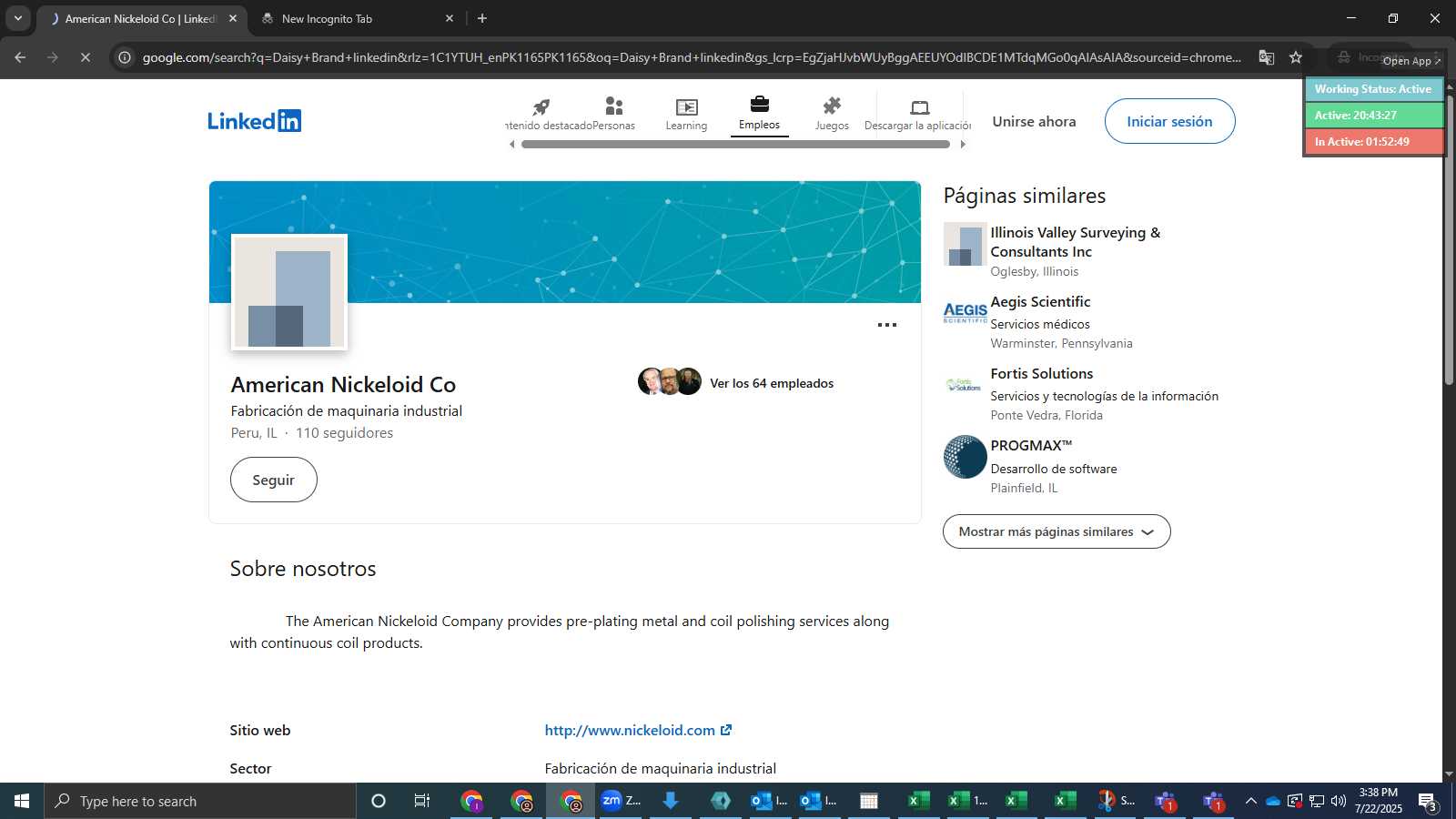This screenshot has height=819, width=1456.
Task: Open the Windows Start menu
Action: (x=22, y=801)
